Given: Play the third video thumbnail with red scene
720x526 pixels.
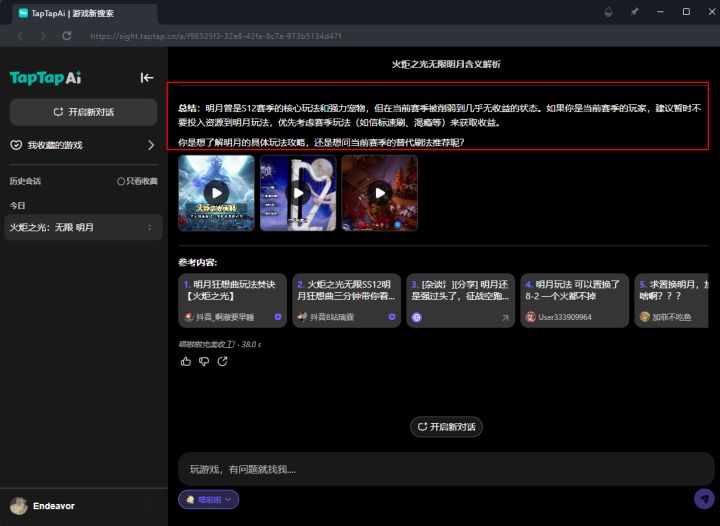Looking at the screenshot, I should 380,193.
